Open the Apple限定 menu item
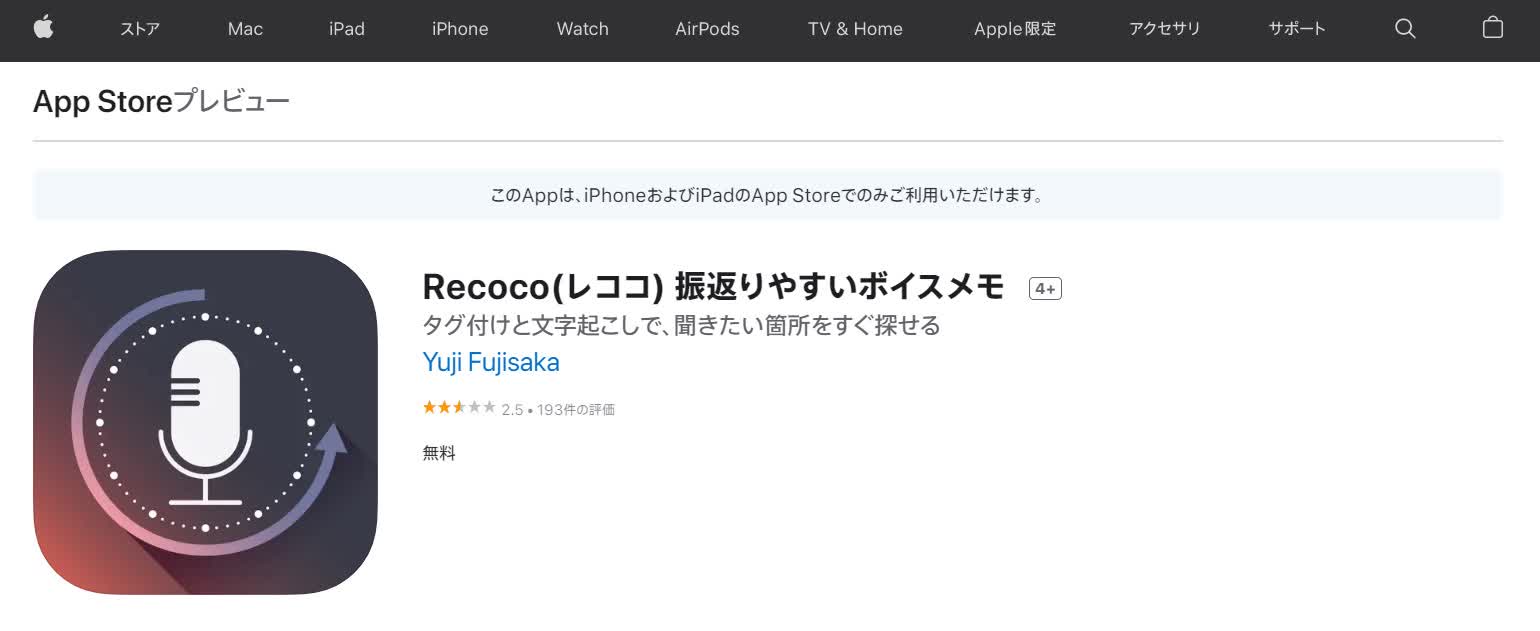The width and height of the screenshot is (1540, 631). [1015, 29]
